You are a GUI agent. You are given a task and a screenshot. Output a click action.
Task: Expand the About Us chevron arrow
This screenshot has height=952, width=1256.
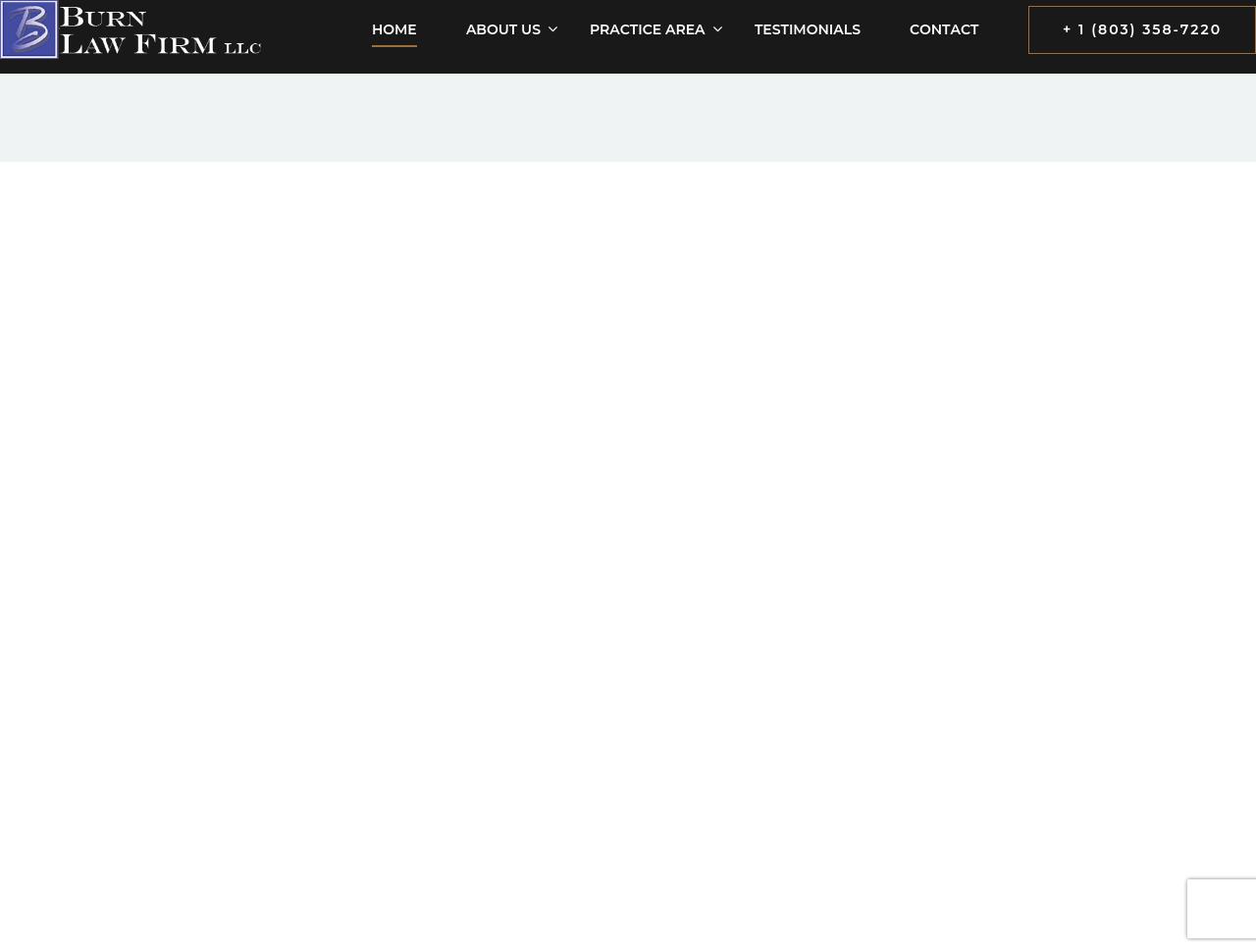pos(553,29)
